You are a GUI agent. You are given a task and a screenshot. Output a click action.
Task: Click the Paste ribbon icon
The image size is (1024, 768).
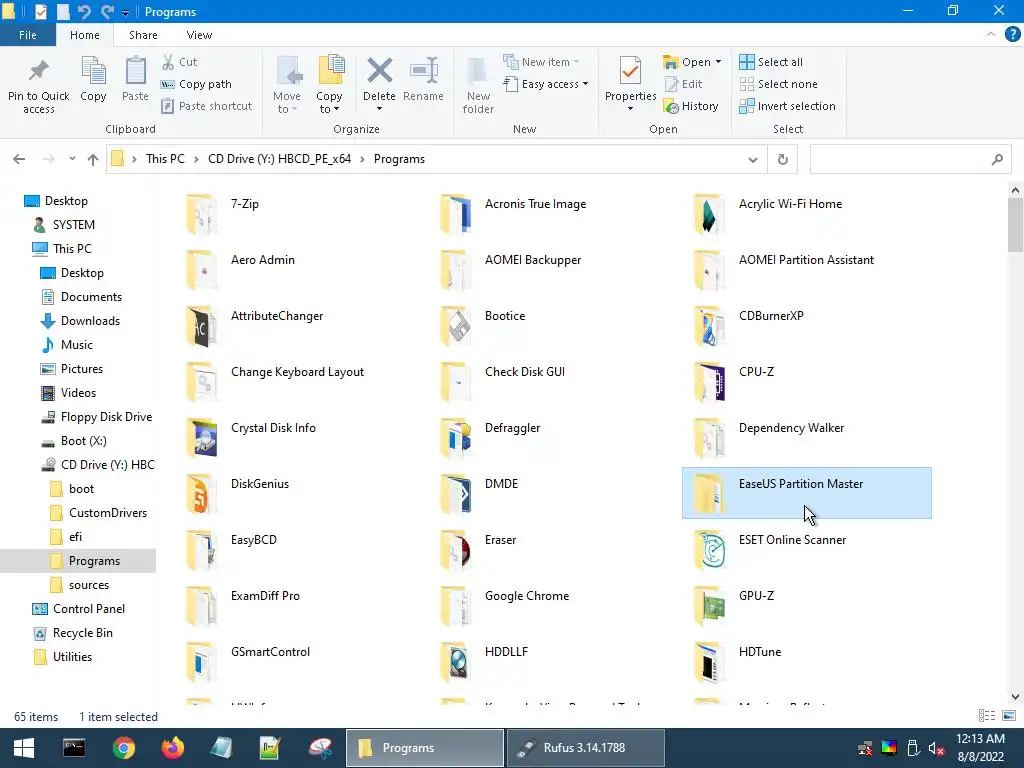[135, 71]
